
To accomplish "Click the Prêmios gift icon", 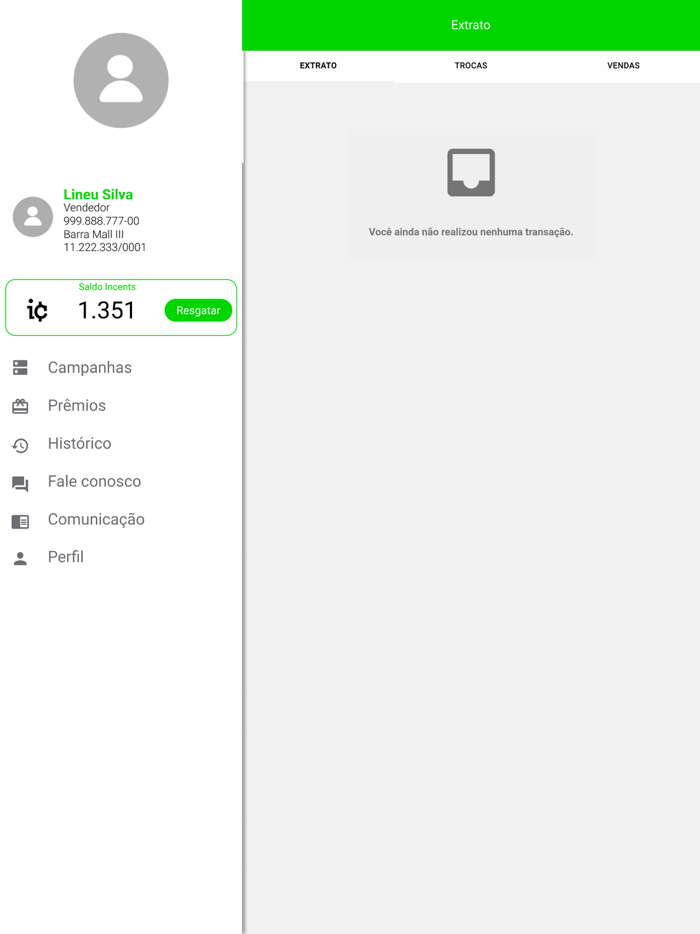I will click(20, 406).
